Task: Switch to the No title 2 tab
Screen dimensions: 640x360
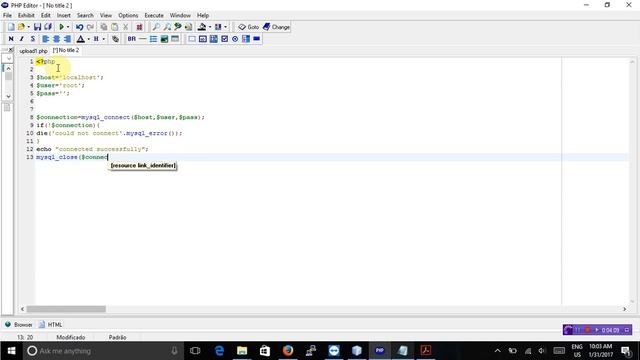Action: pos(66,50)
